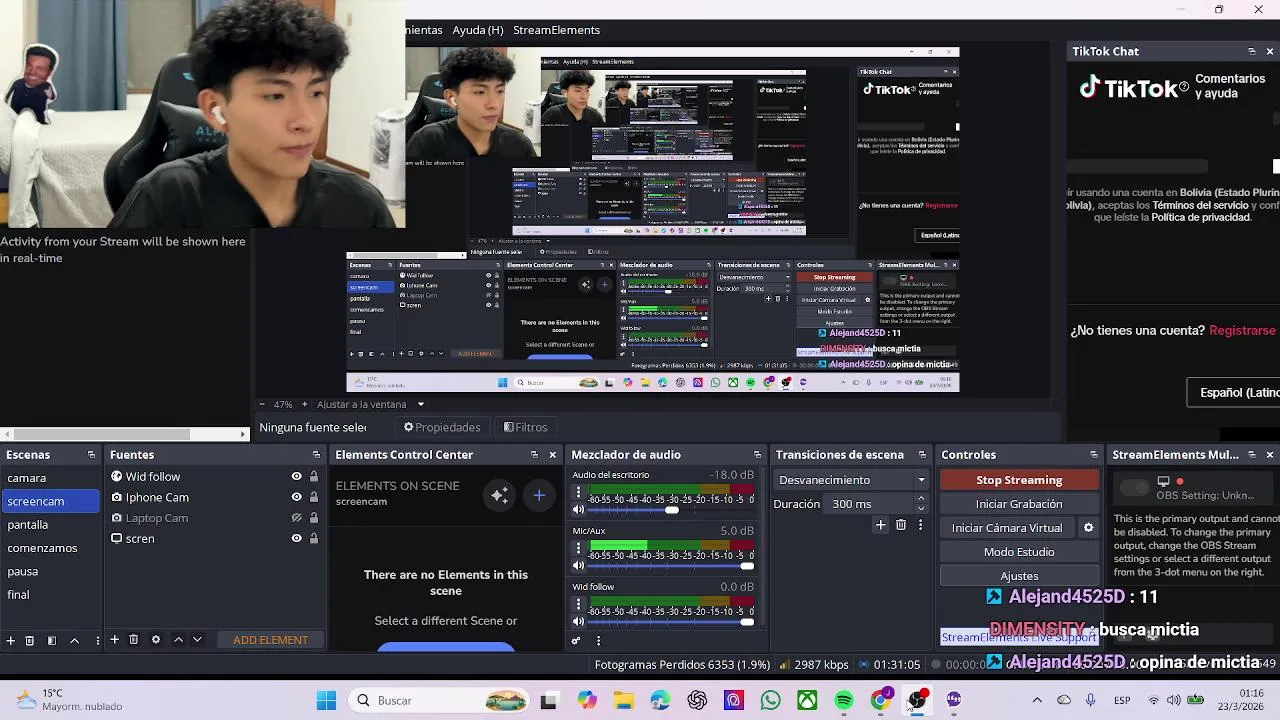Image resolution: width=1280 pixels, height=720 pixels.
Task: Hide the Wid follow source
Action: (x=296, y=477)
